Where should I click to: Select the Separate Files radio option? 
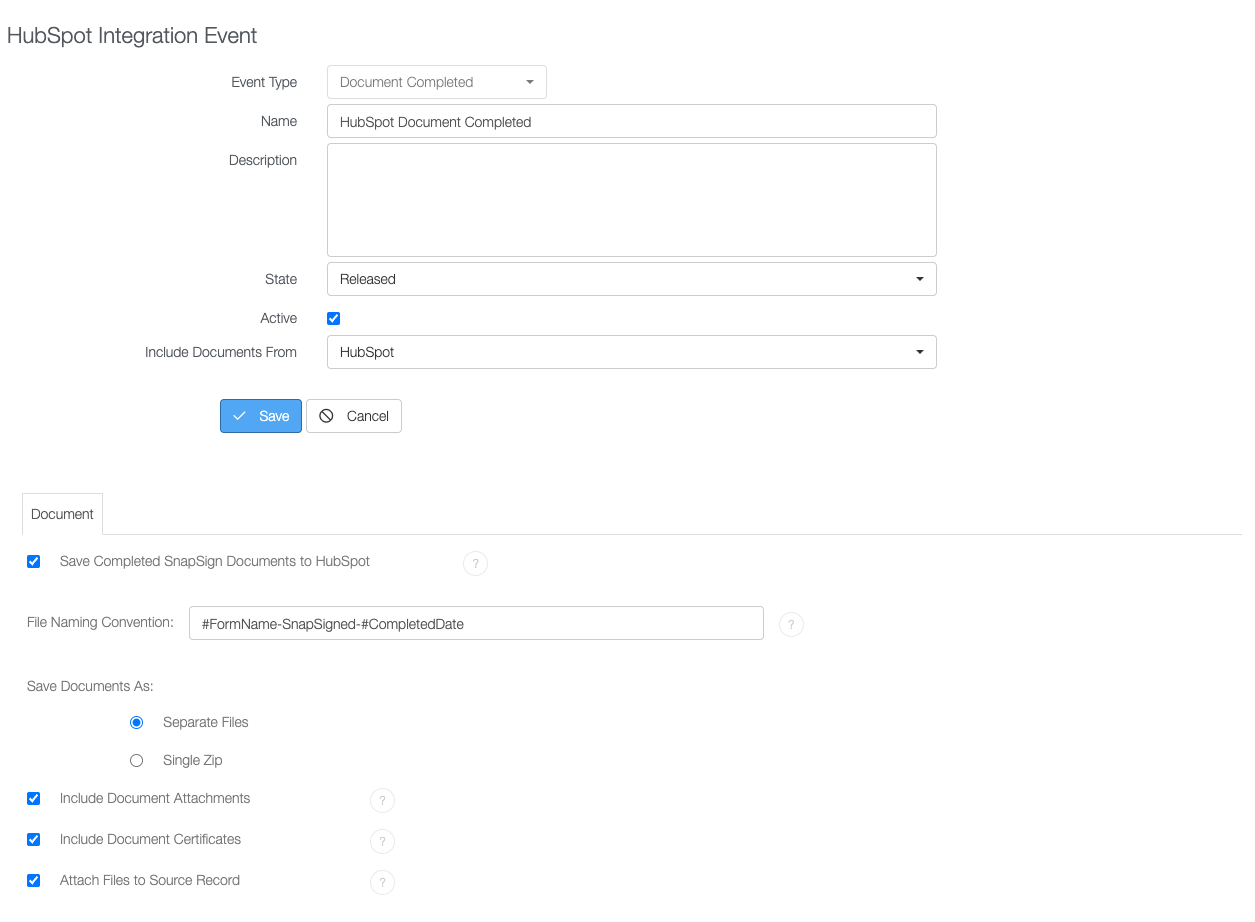click(x=137, y=723)
